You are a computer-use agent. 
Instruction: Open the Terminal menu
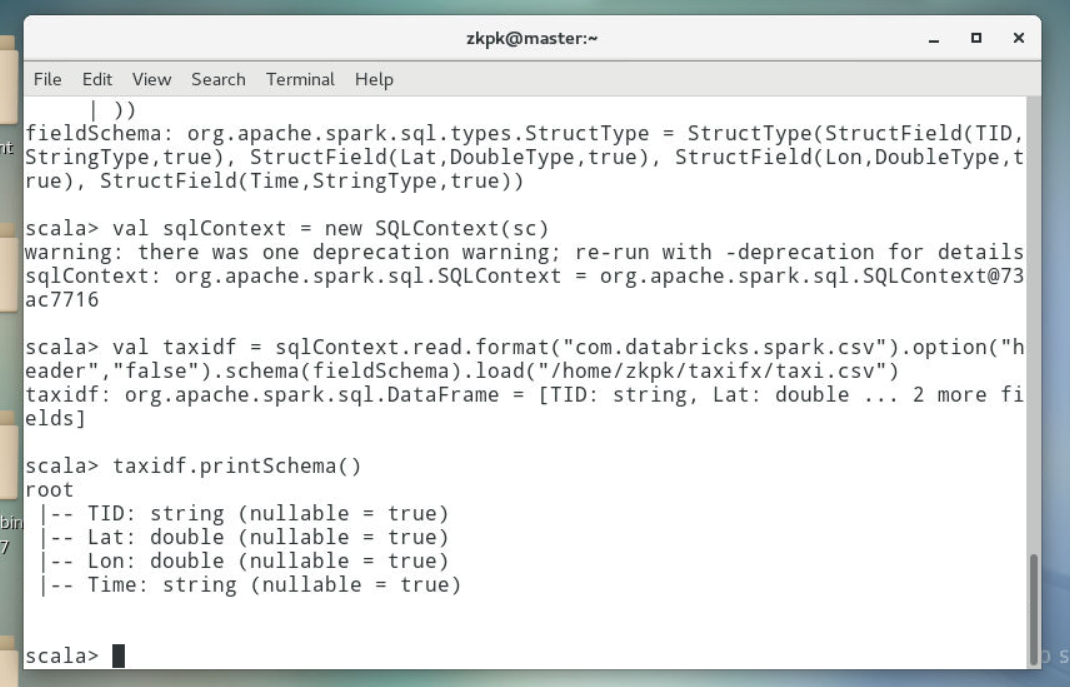[300, 79]
